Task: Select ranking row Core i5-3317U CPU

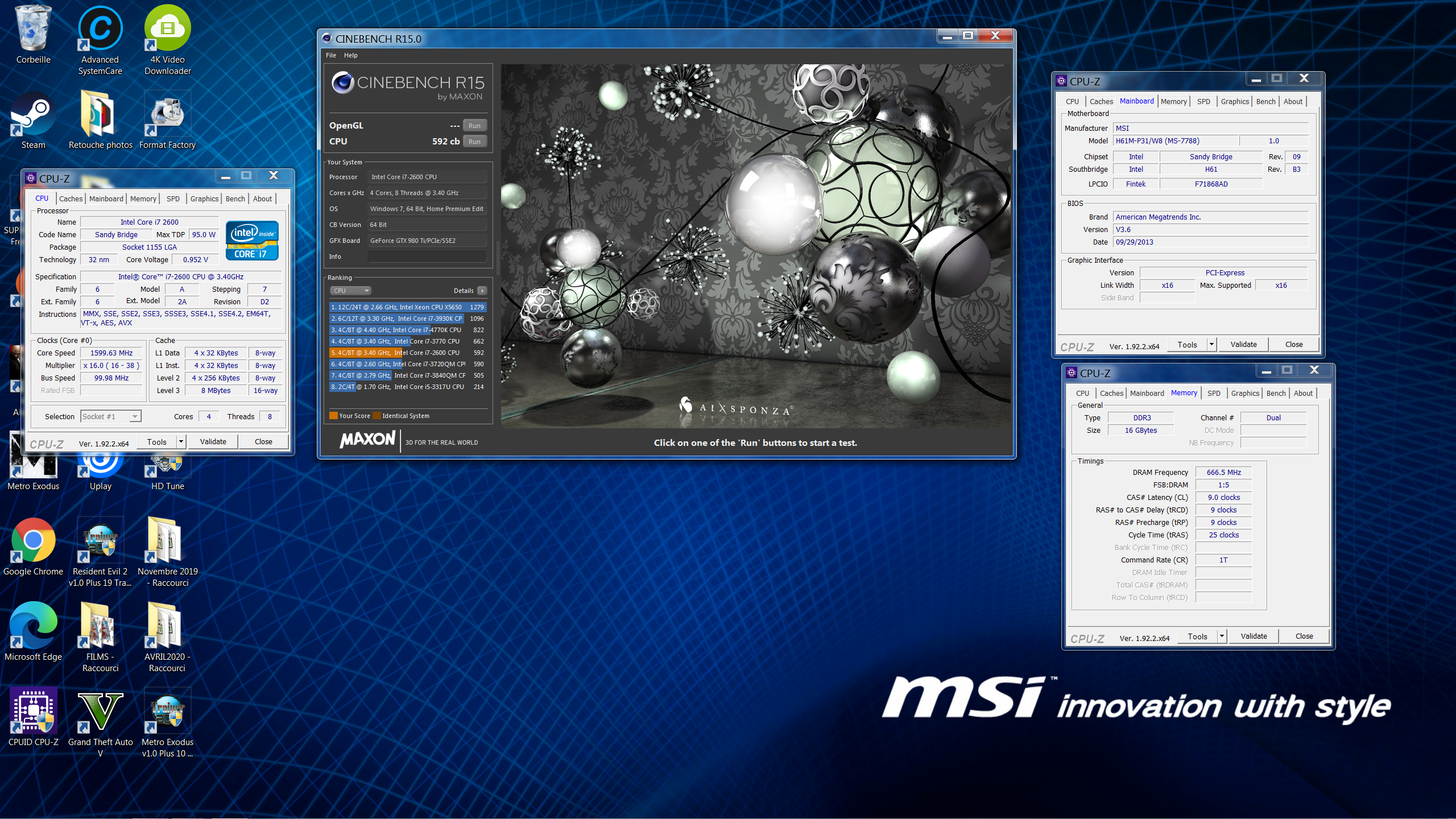Action: pyautogui.click(x=407, y=387)
